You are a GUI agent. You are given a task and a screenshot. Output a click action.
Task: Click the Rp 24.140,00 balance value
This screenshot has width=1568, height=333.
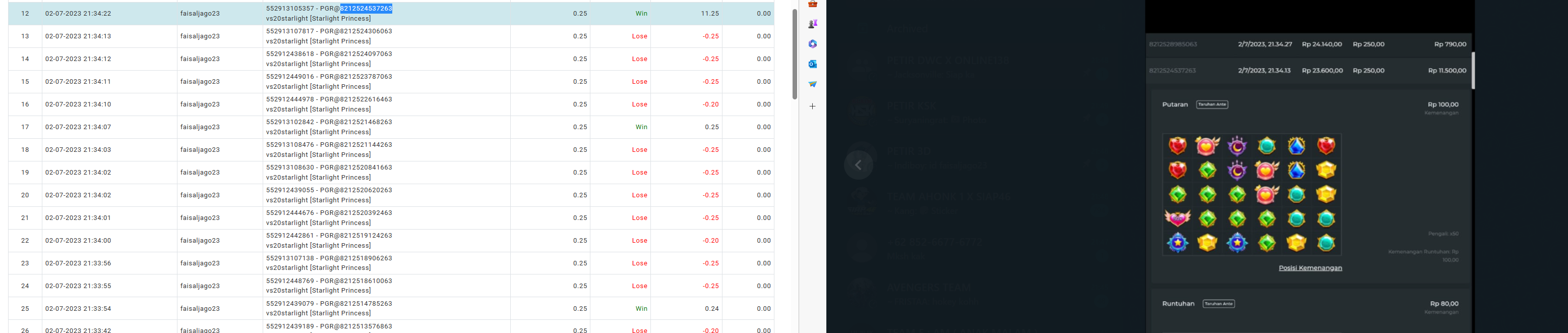click(x=1321, y=44)
